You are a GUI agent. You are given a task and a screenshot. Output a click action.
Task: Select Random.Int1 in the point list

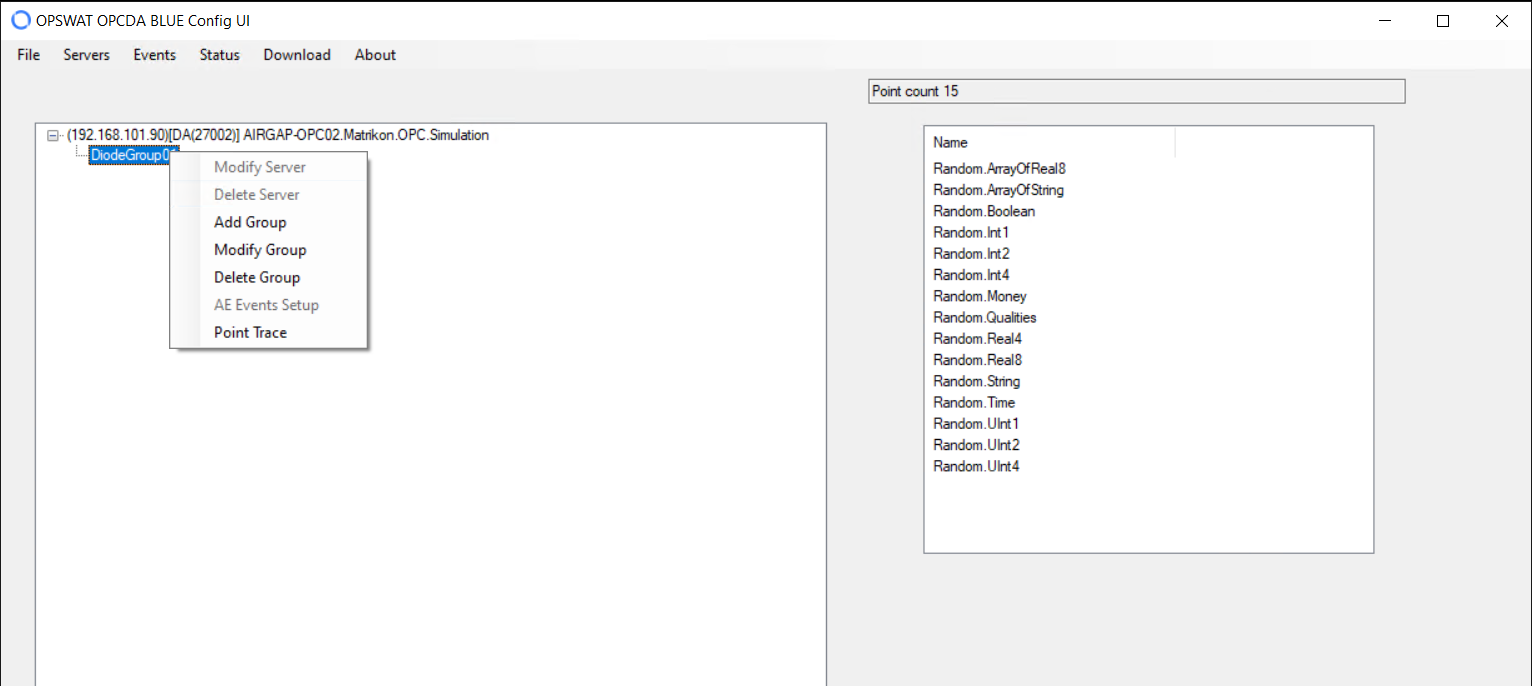tap(971, 232)
